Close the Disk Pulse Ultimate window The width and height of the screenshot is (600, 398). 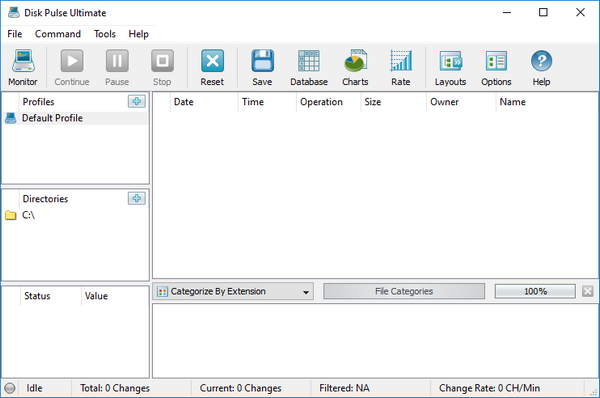(x=580, y=13)
